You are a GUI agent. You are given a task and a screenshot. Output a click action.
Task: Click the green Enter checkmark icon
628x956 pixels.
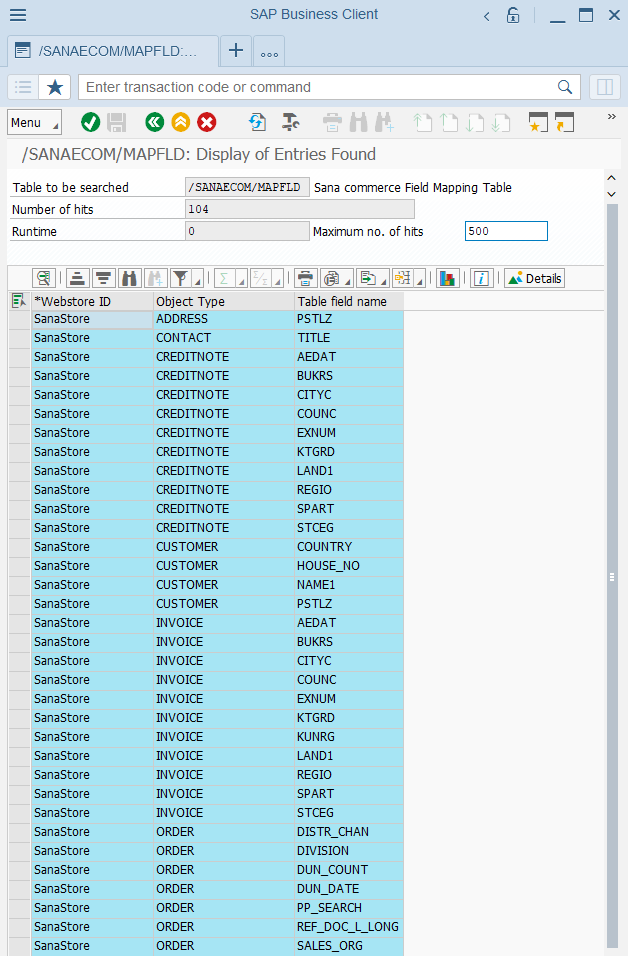pyautogui.click(x=90, y=122)
